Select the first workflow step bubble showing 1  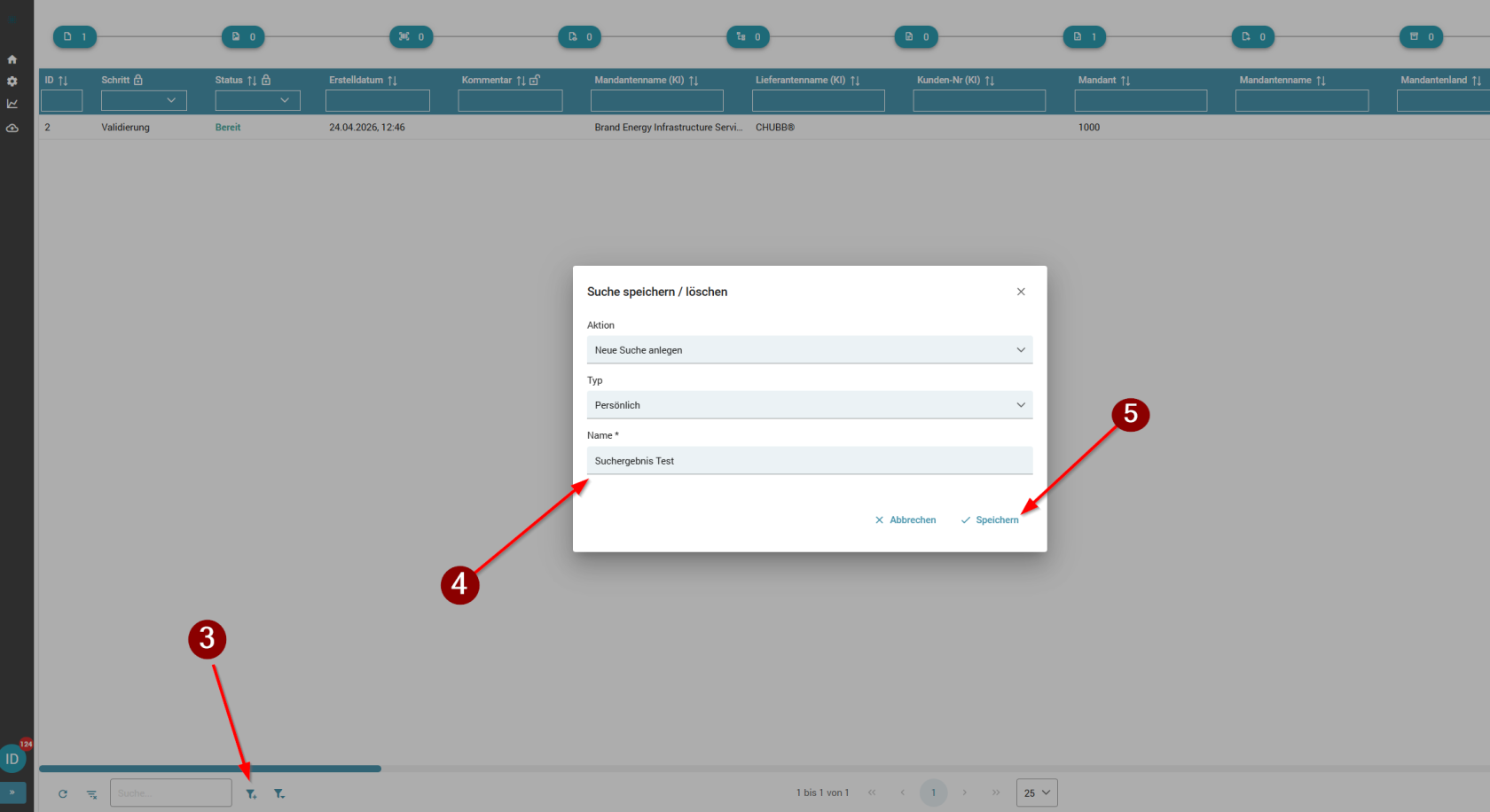tap(74, 36)
